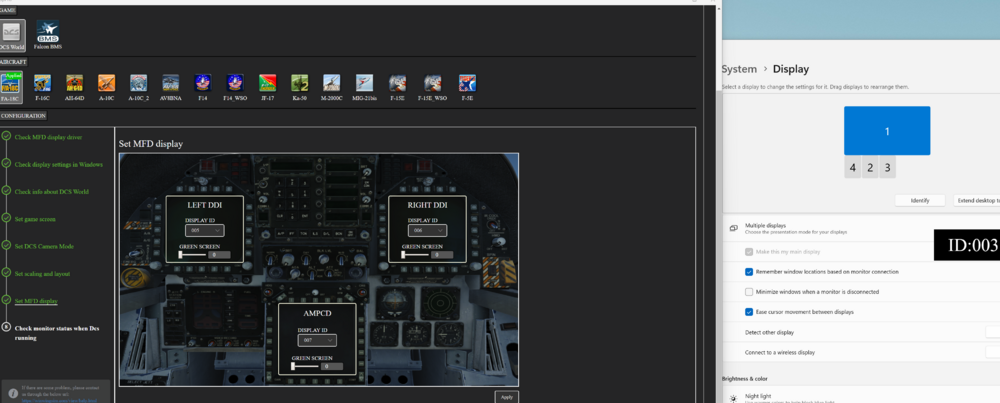
Task: Click the Detect other display row
Action: (861, 332)
